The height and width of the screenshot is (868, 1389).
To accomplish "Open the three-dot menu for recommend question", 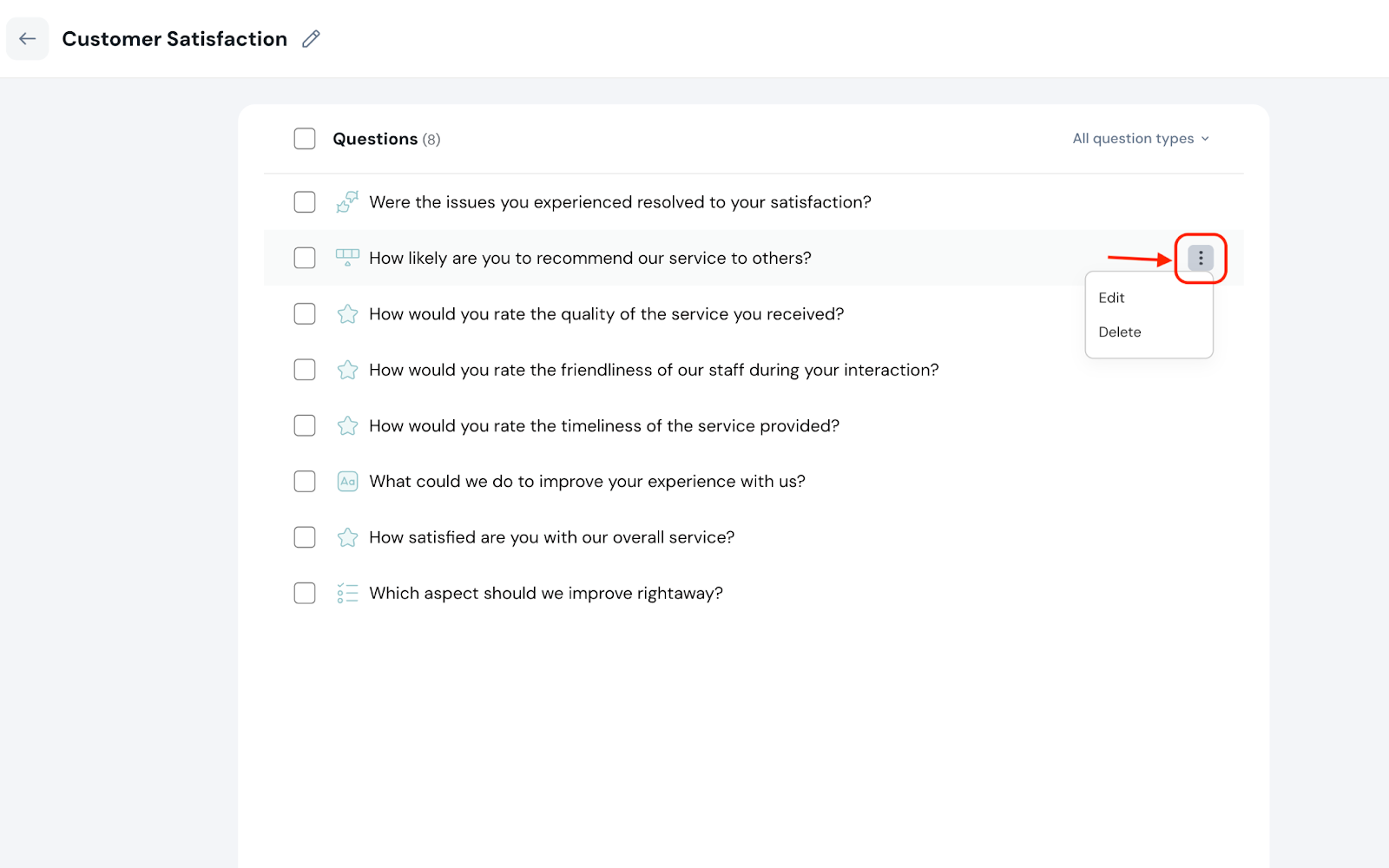I will click(x=1200, y=258).
